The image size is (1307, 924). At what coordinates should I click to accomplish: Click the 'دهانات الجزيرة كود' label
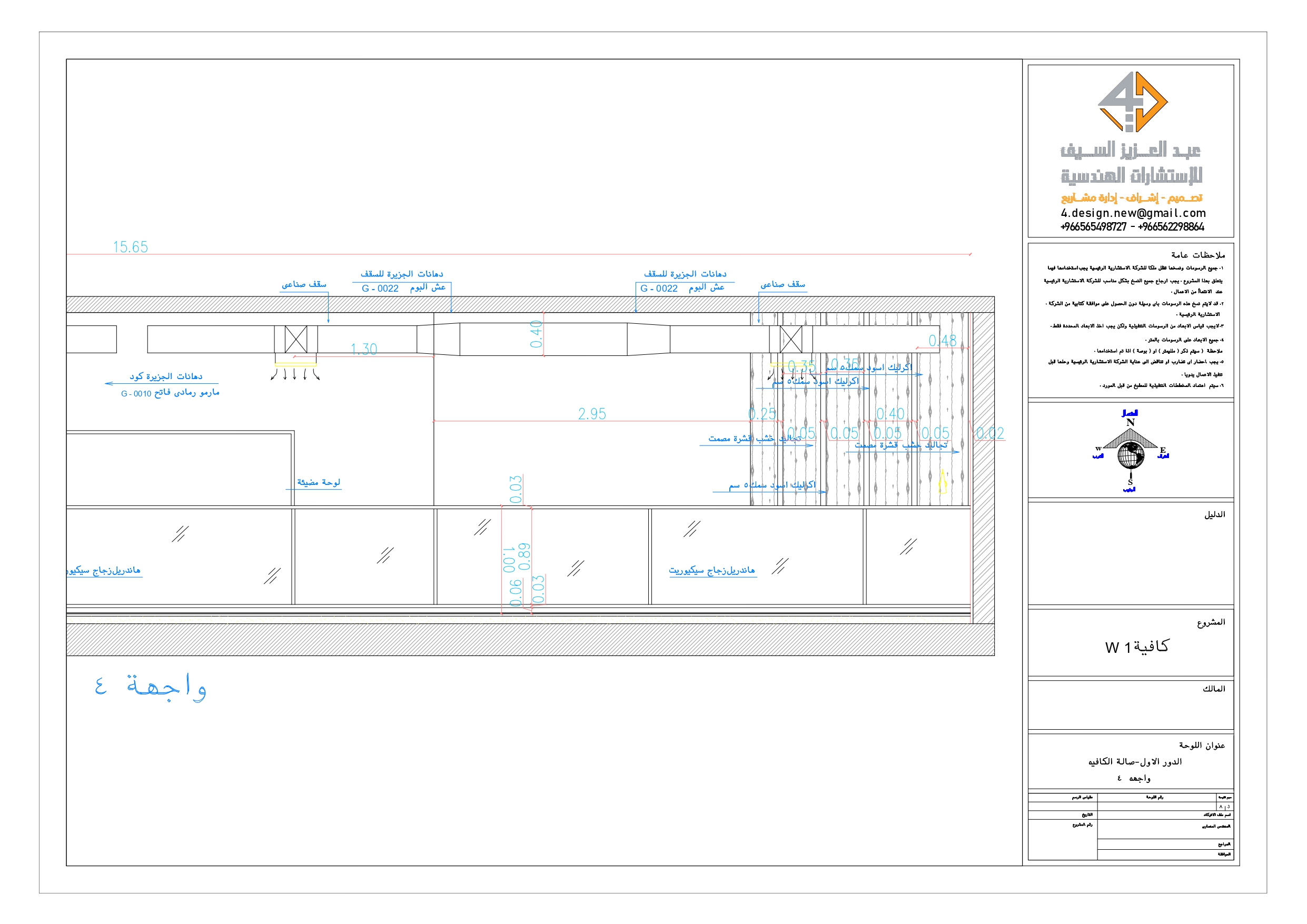[x=166, y=376]
